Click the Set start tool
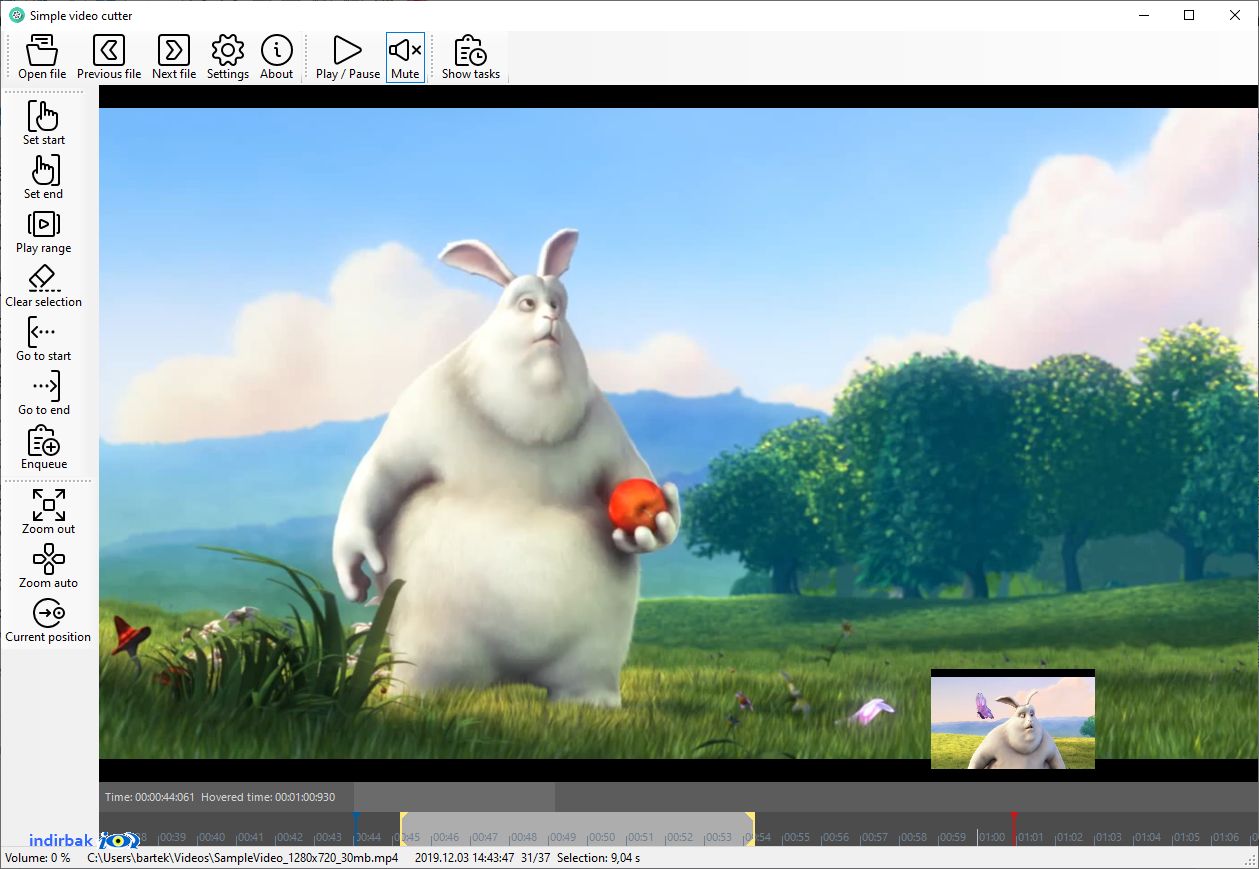 [x=44, y=122]
